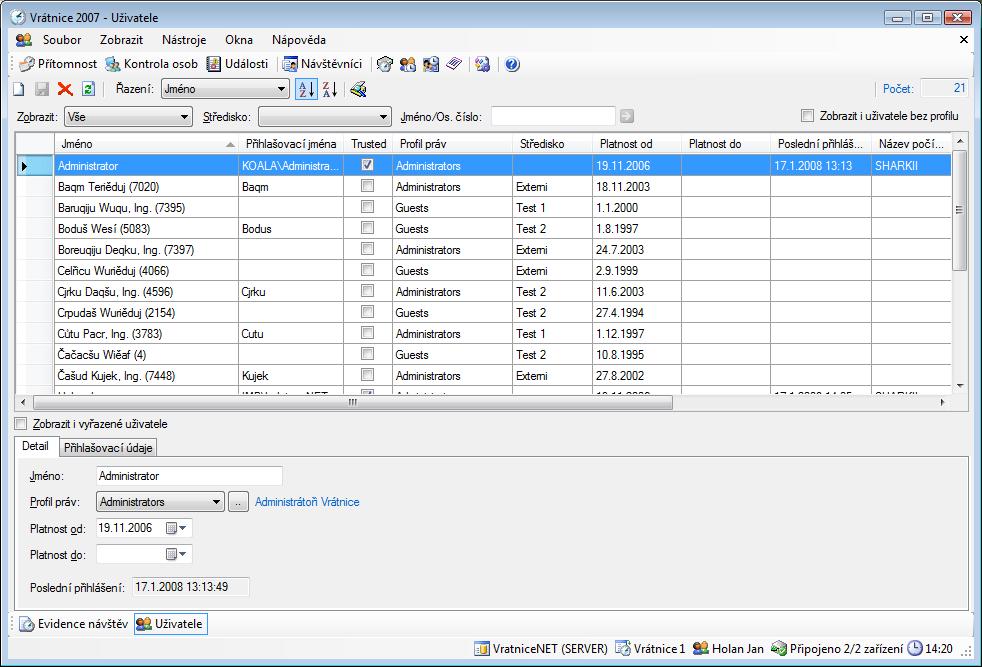Check Trusted for Cůtu Pacr

coord(368,333)
